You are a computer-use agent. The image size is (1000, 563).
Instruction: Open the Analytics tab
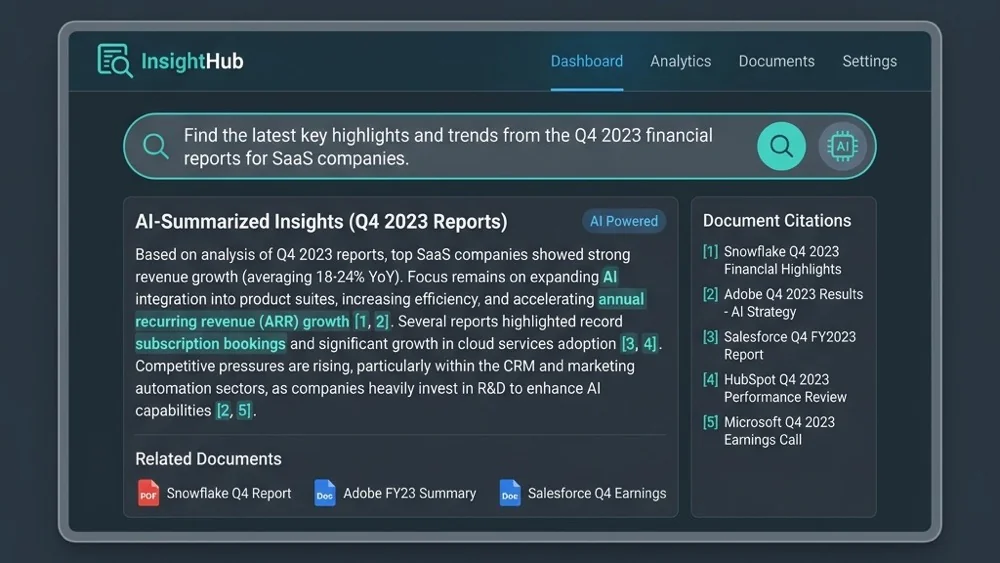pos(680,61)
